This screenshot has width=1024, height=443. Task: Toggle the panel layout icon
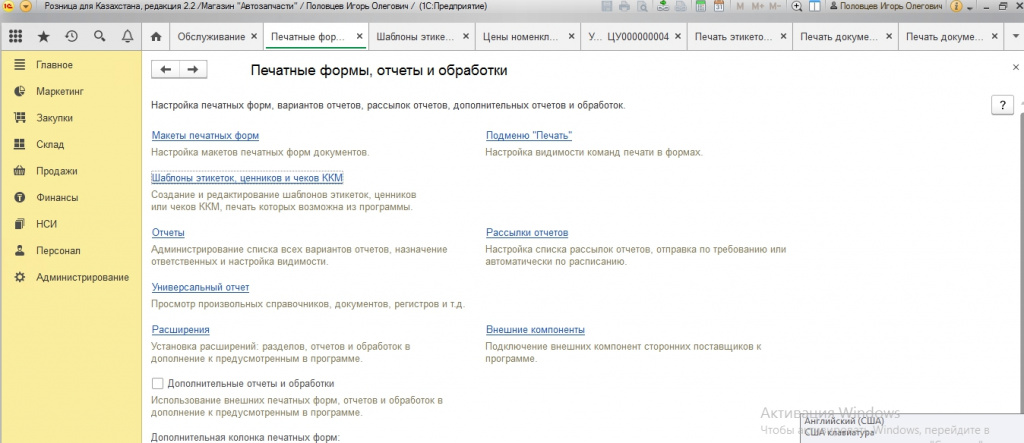815,7
